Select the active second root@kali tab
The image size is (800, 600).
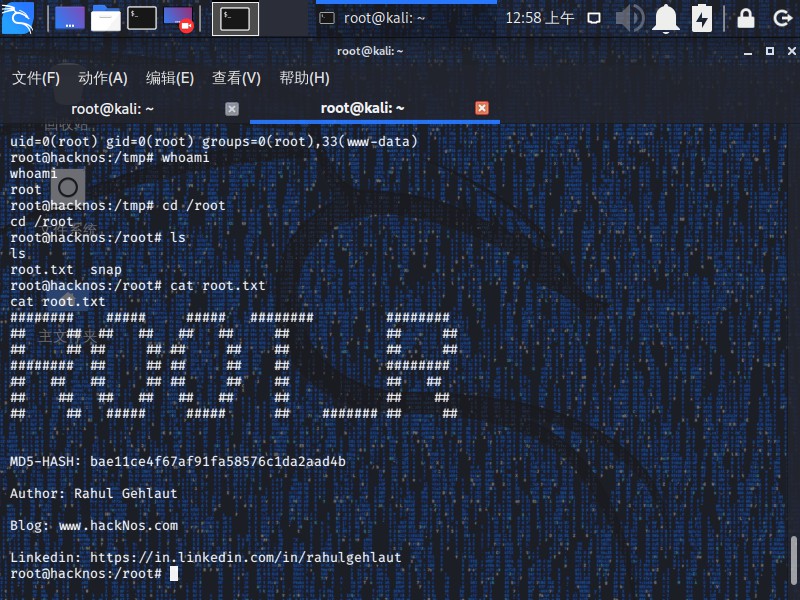point(362,108)
